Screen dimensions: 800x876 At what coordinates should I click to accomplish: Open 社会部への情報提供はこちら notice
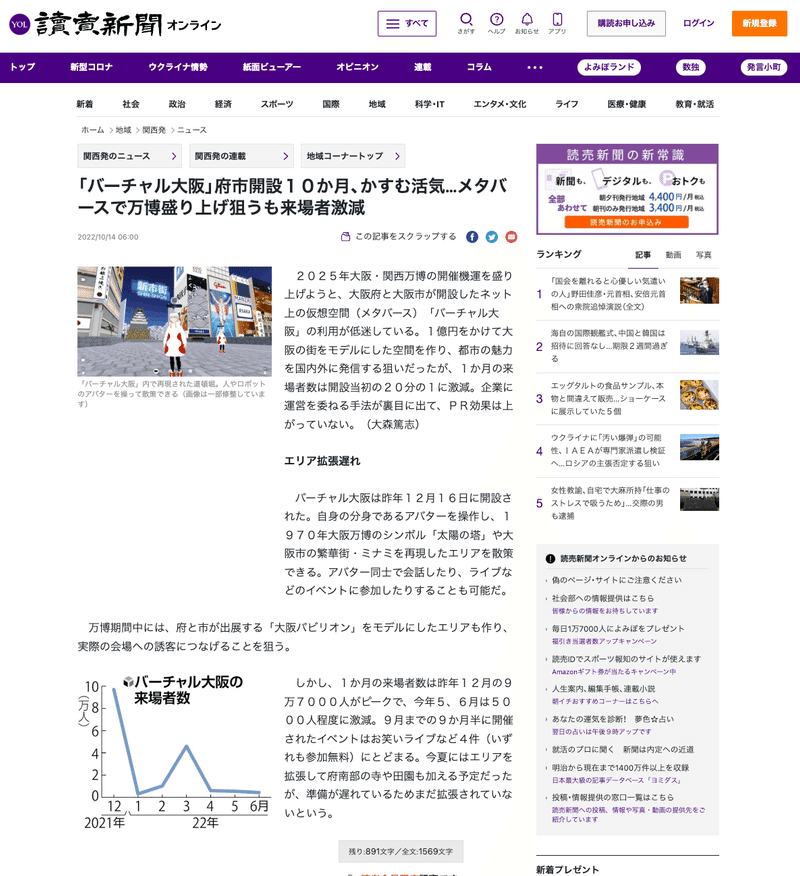[x=603, y=598]
